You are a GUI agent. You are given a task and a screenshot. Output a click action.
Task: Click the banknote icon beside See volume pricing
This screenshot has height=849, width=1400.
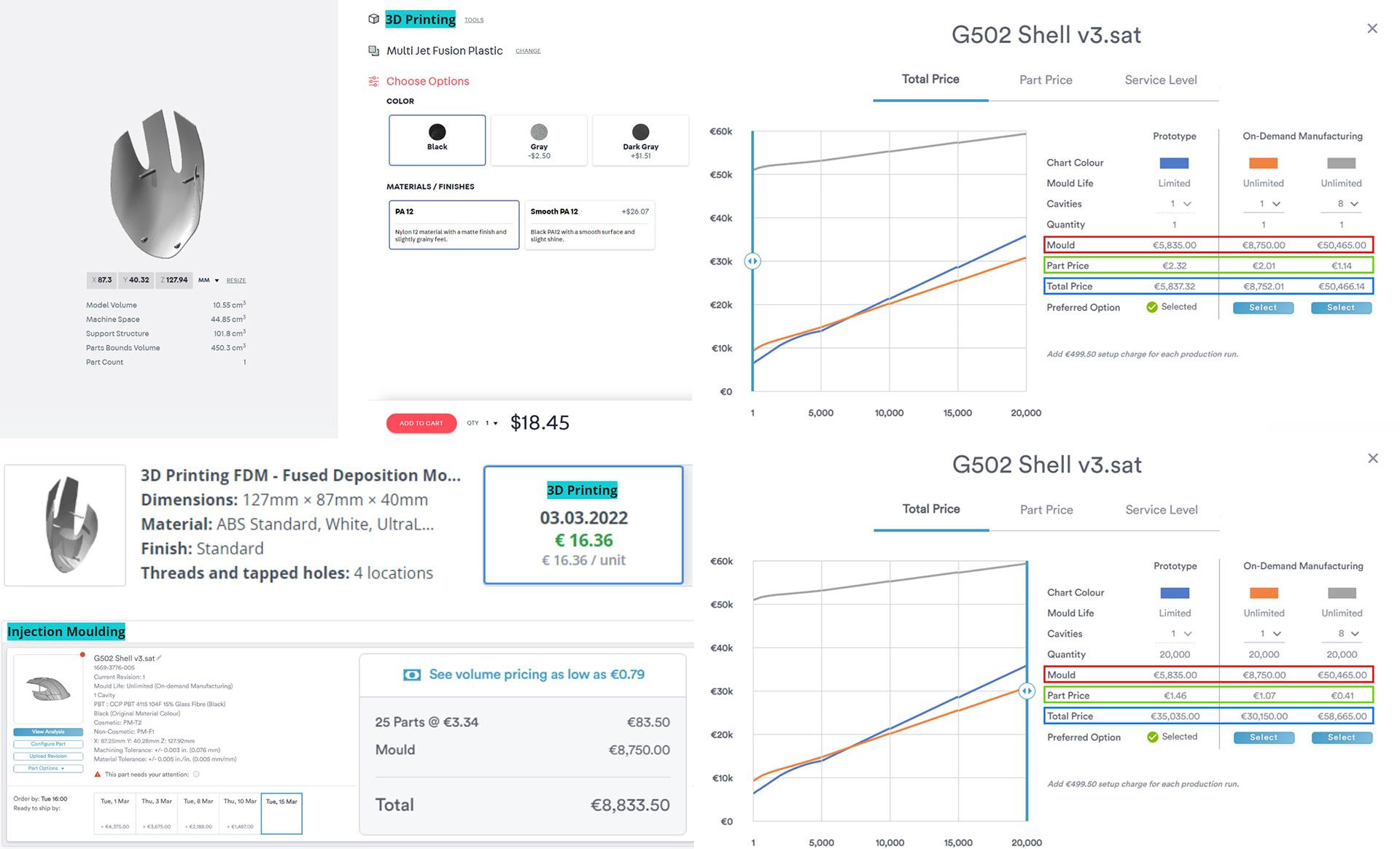click(x=412, y=675)
